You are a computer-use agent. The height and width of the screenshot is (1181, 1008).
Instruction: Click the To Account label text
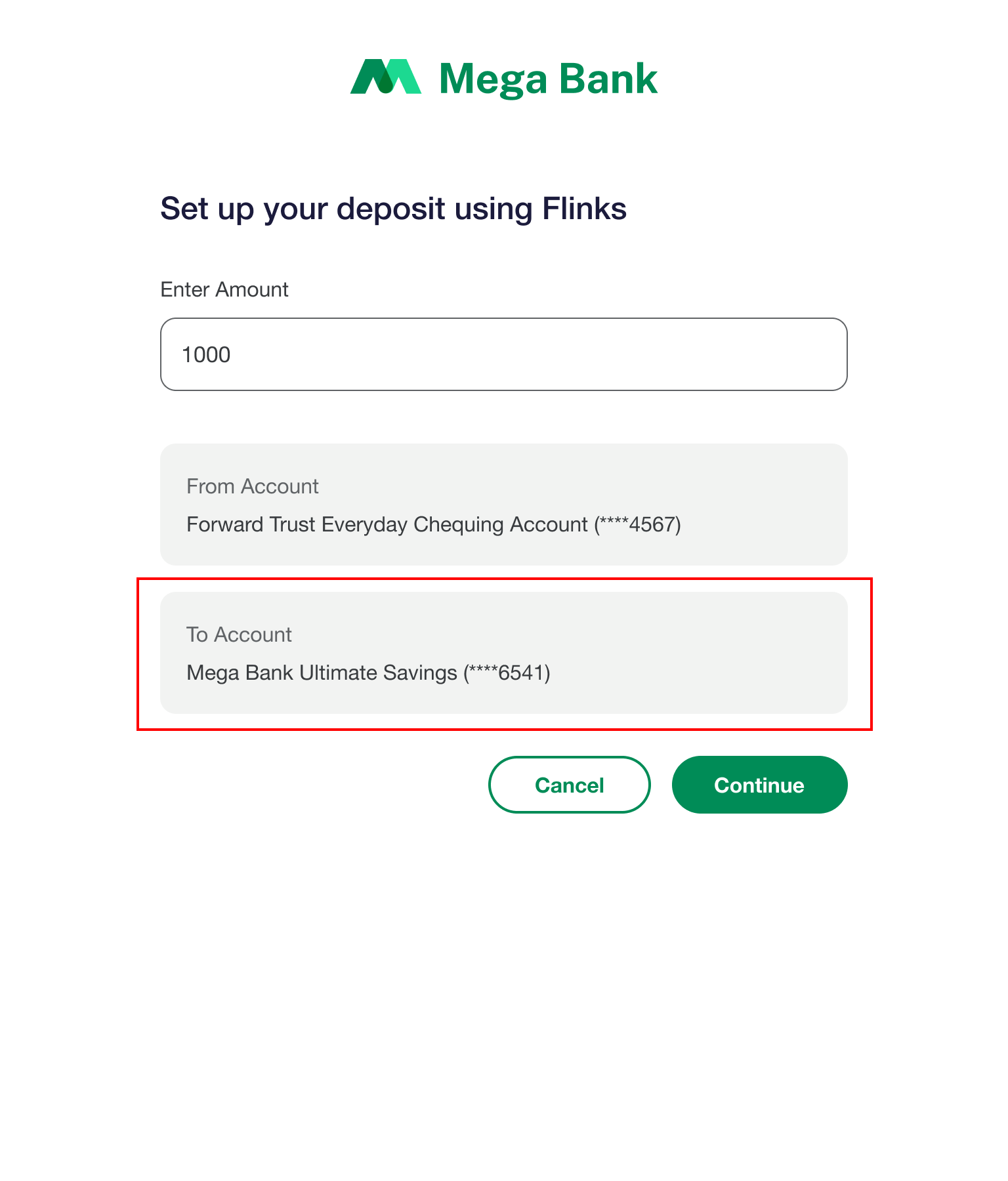coord(239,634)
